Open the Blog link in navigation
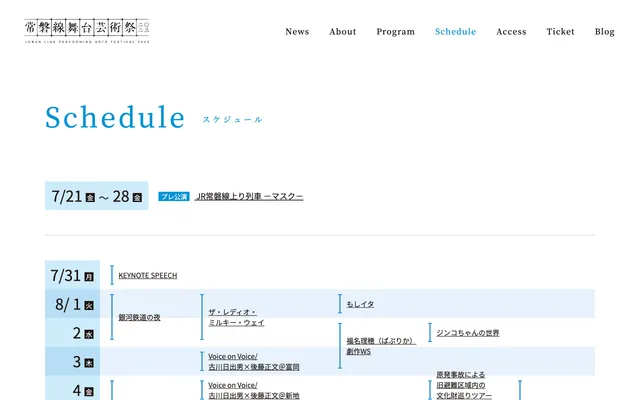640x400 pixels. (604, 32)
